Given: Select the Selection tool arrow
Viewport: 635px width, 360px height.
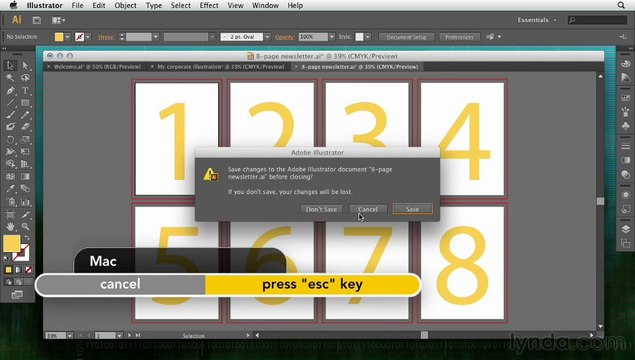Looking at the screenshot, I should (x=10, y=66).
